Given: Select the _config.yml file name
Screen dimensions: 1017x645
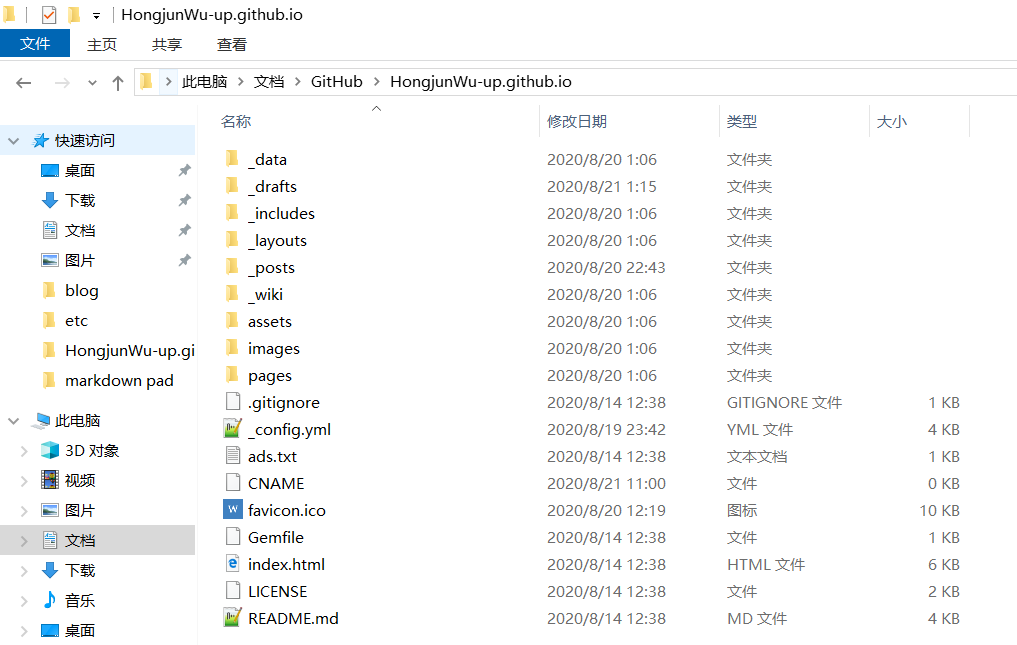Looking at the screenshot, I should (x=289, y=430).
